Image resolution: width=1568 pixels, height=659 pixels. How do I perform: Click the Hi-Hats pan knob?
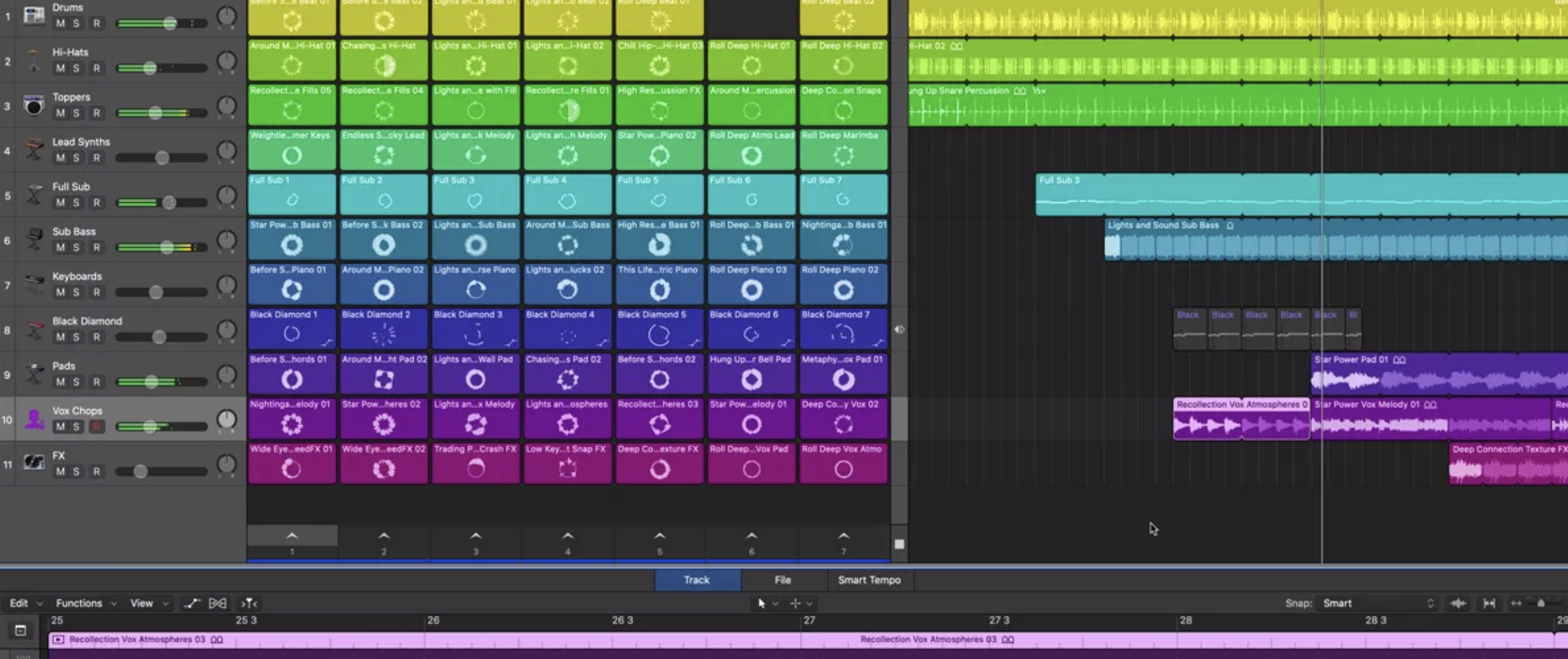coord(226,61)
